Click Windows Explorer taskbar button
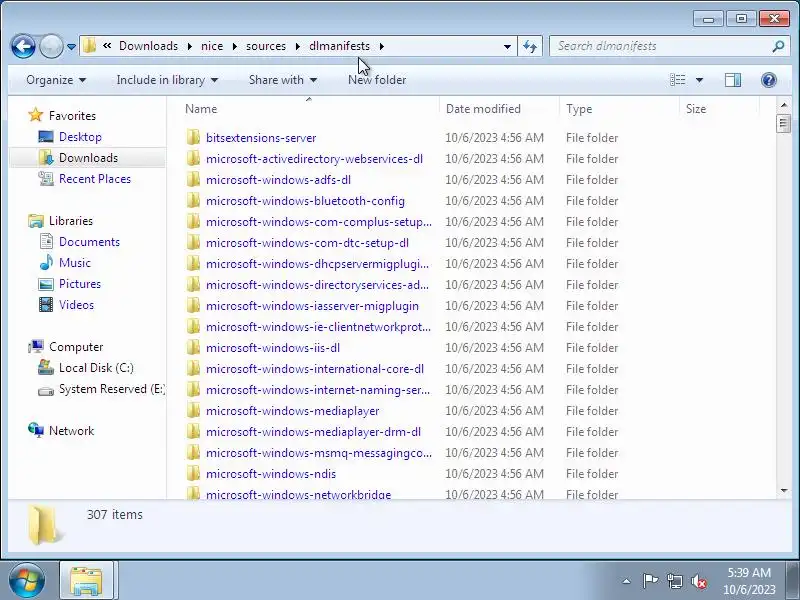This screenshot has width=800, height=600. tap(88, 581)
